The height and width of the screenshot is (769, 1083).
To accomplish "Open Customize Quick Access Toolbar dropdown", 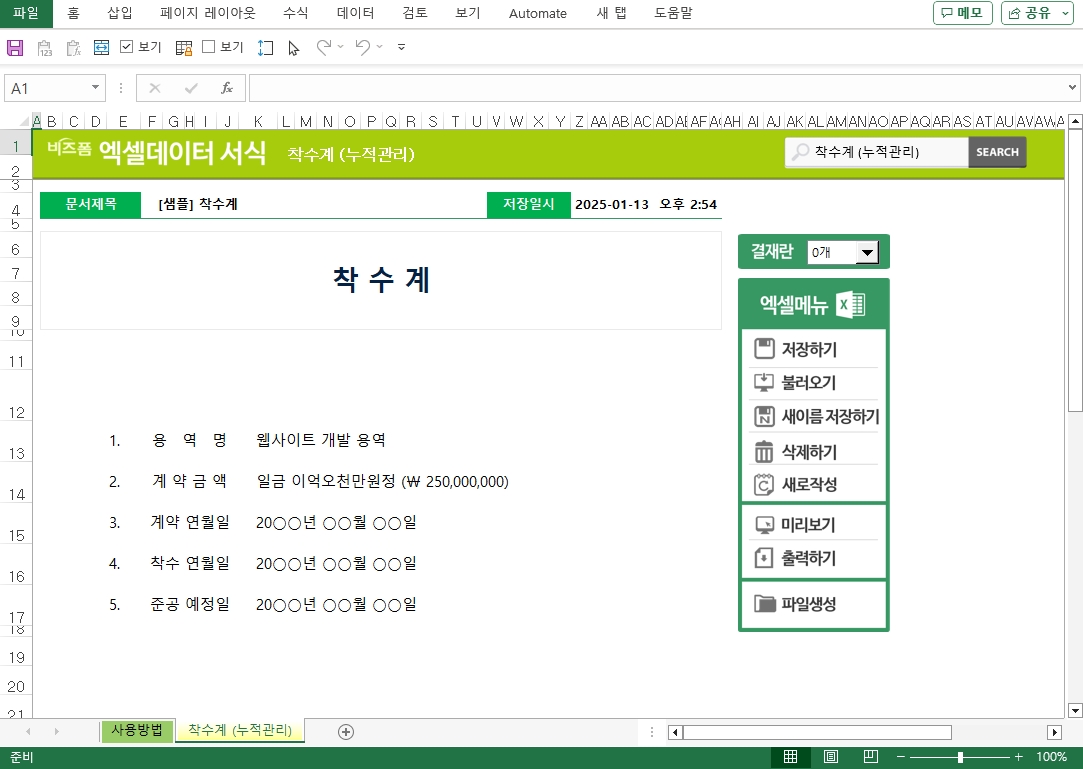I will pyautogui.click(x=401, y=47).
